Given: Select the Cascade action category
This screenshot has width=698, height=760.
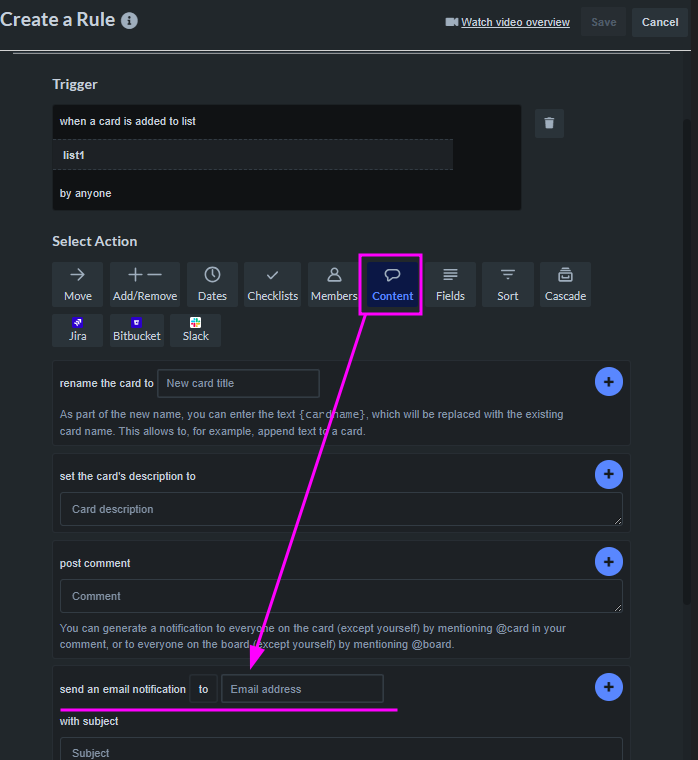Looking at the screenshot, I should [x=565, y=285].
